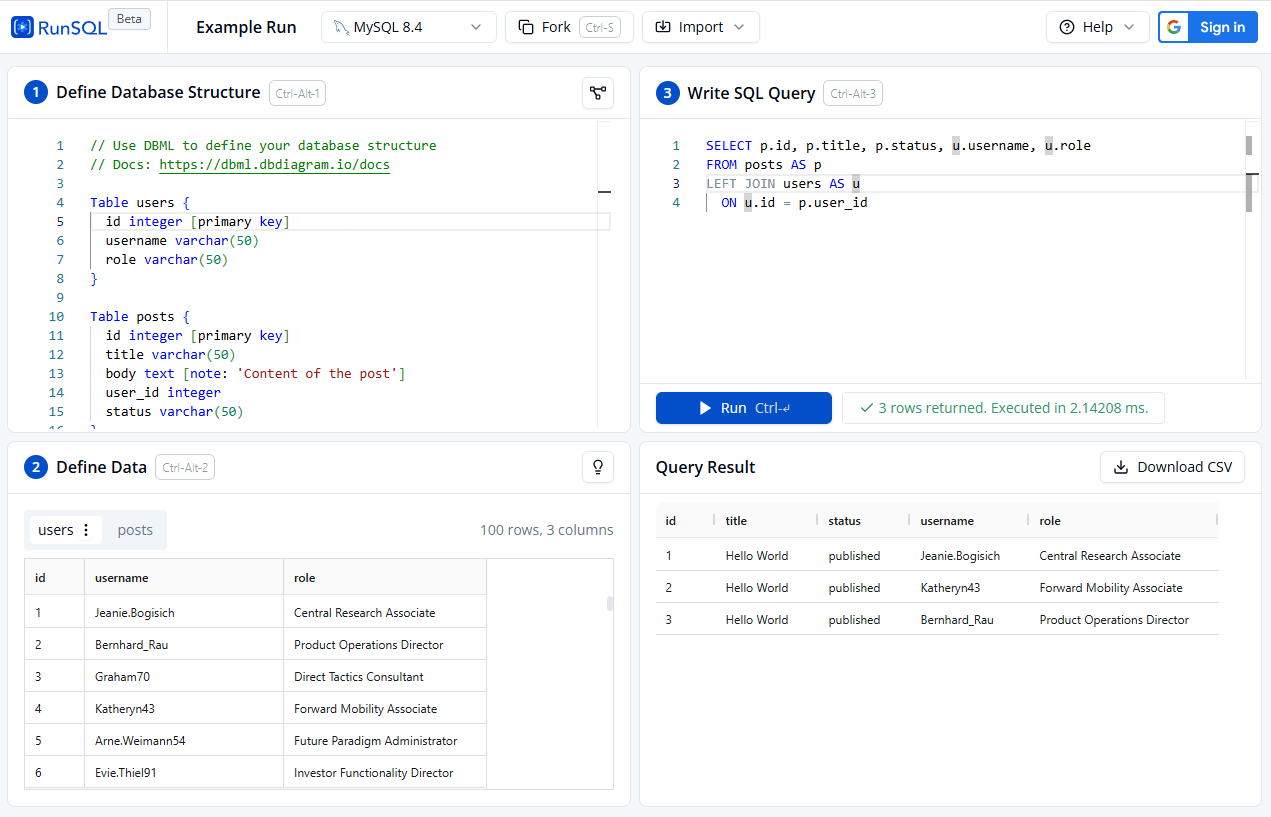Click the users table vertical scrollbar

pyautogui.click(x=610, y=603)
